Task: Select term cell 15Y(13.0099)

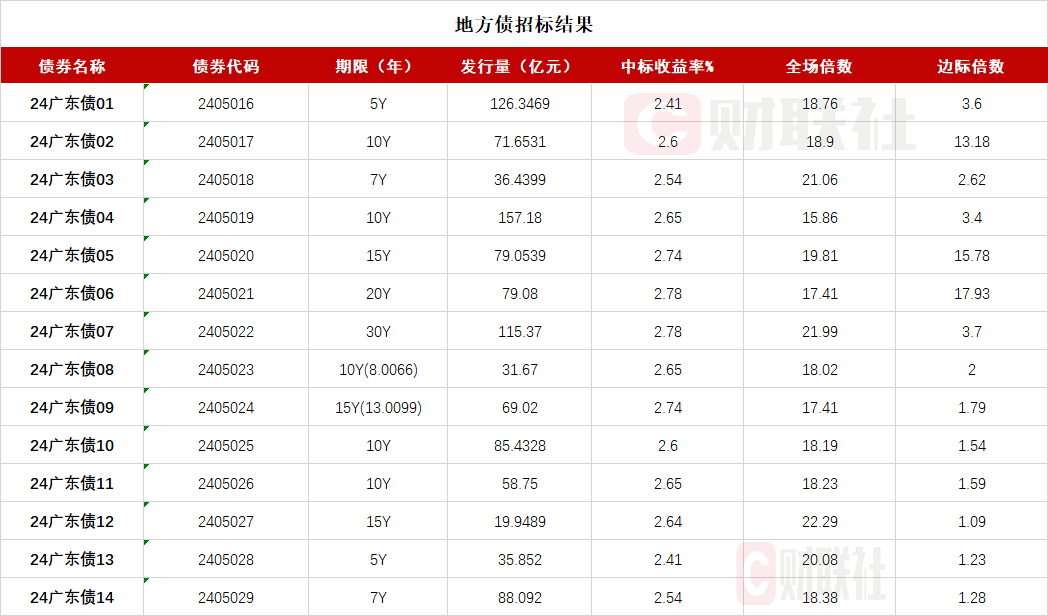Action: click(378, 408)
